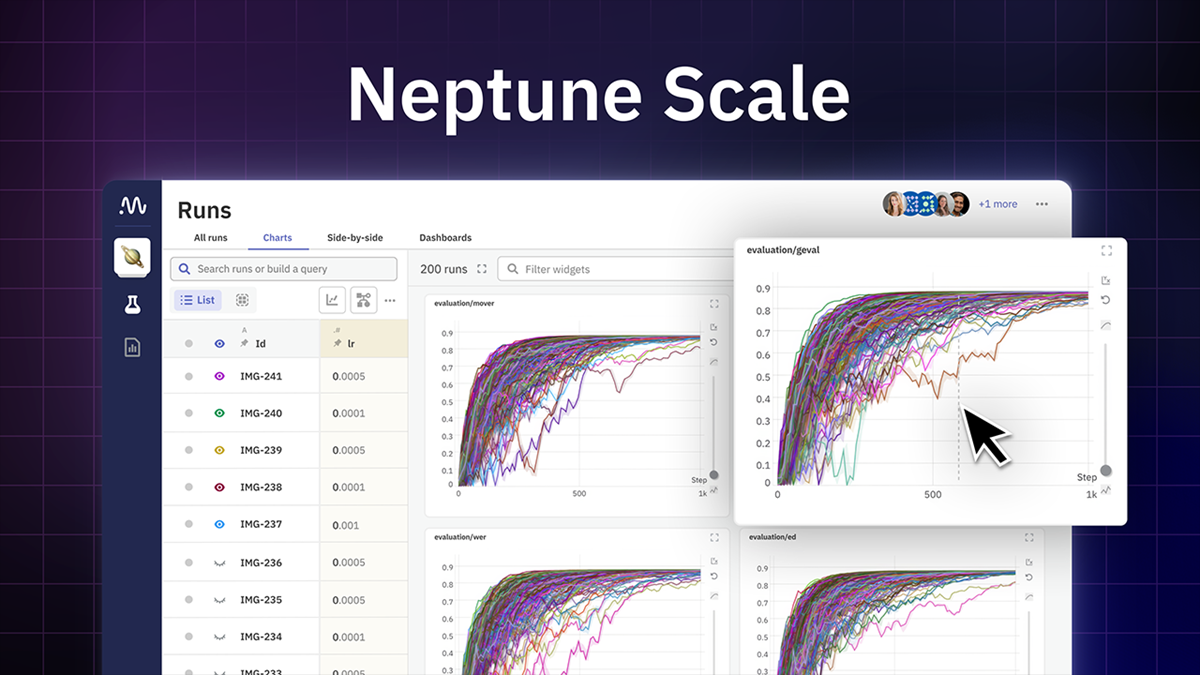This screenshot has width=1200, height=675.
Task: Click the smoothing slider handle on evaluation/geval
Action: pyautogui.click(x=1106, y=470)
